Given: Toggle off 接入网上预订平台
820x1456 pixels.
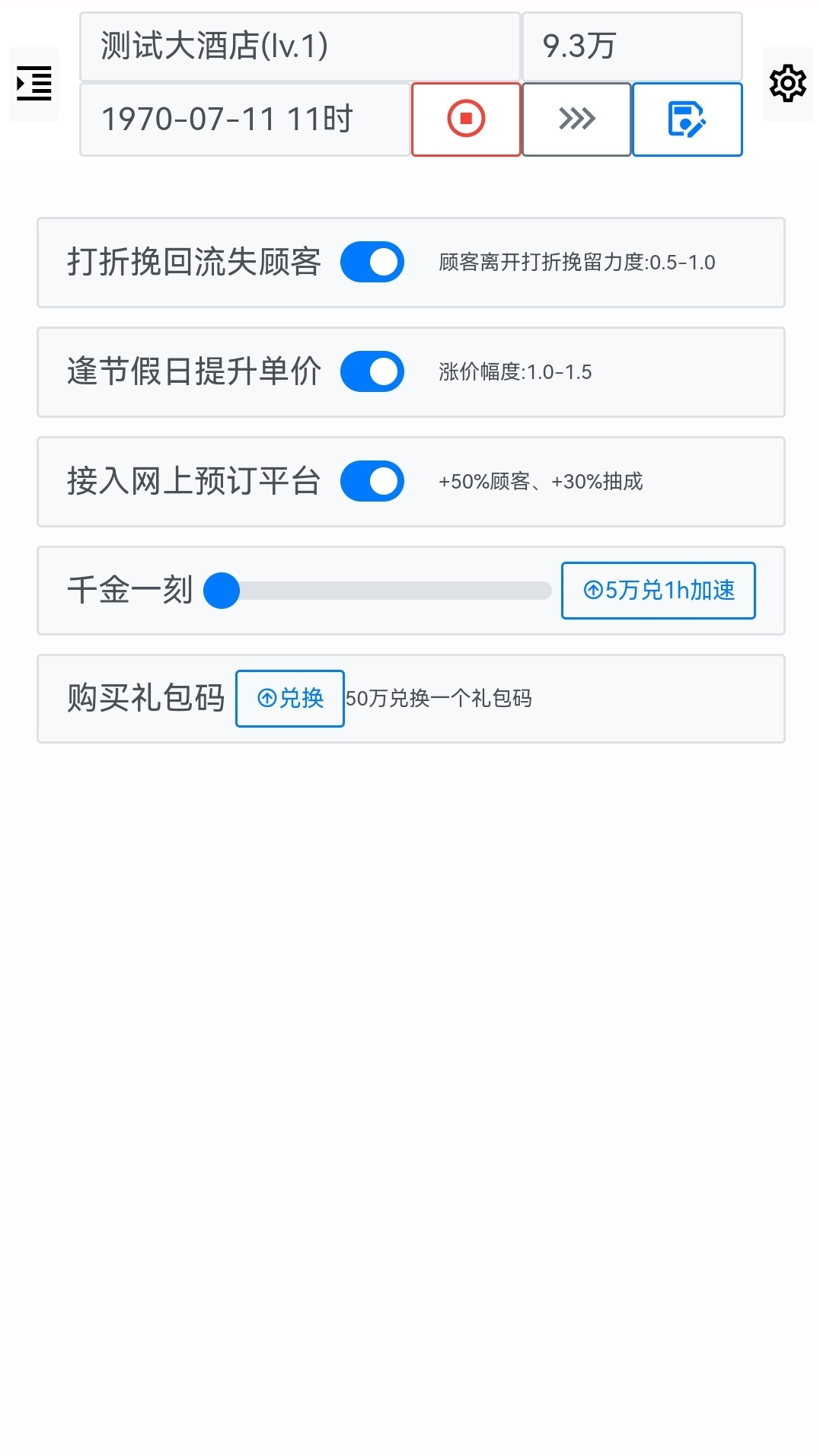Looking at the screenshot, I should 372,481.
